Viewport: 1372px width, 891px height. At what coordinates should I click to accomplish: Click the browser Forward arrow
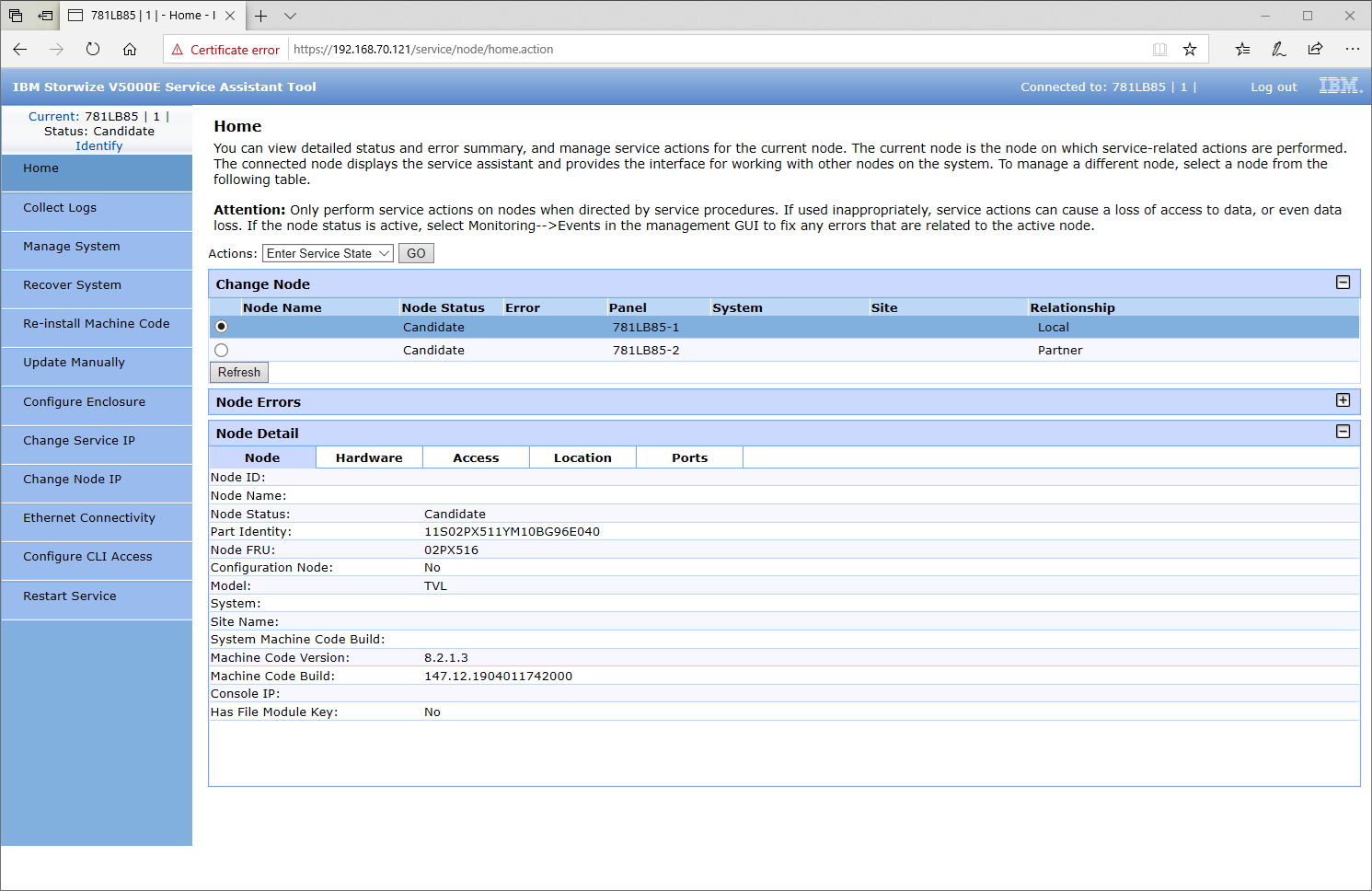tap(56, 50)
